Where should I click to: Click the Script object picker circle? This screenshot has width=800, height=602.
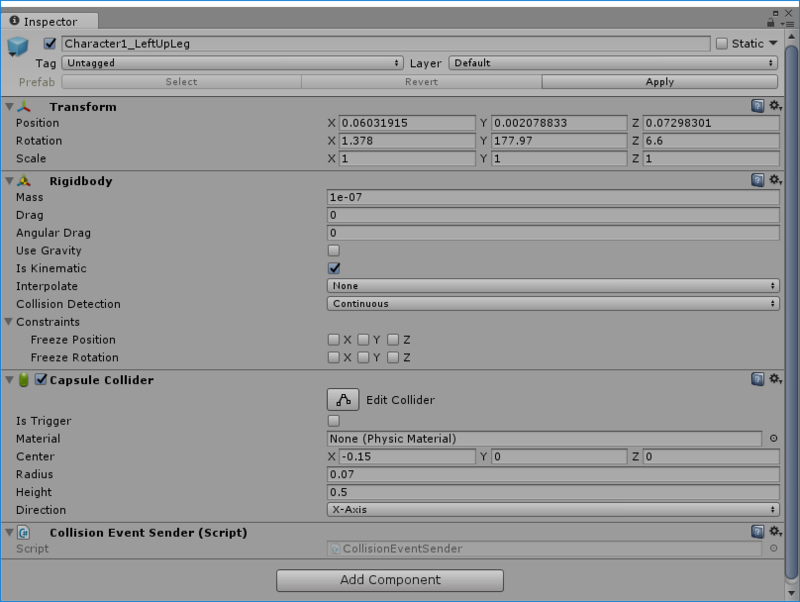(773, 548)
